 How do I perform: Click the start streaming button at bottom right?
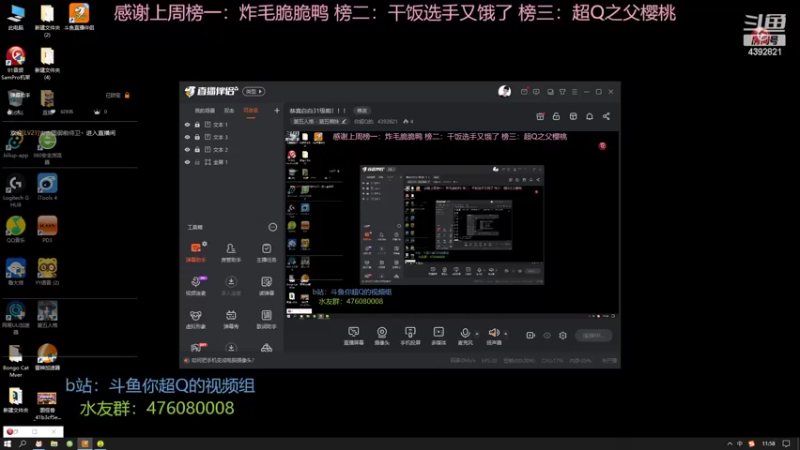(593, 335)
